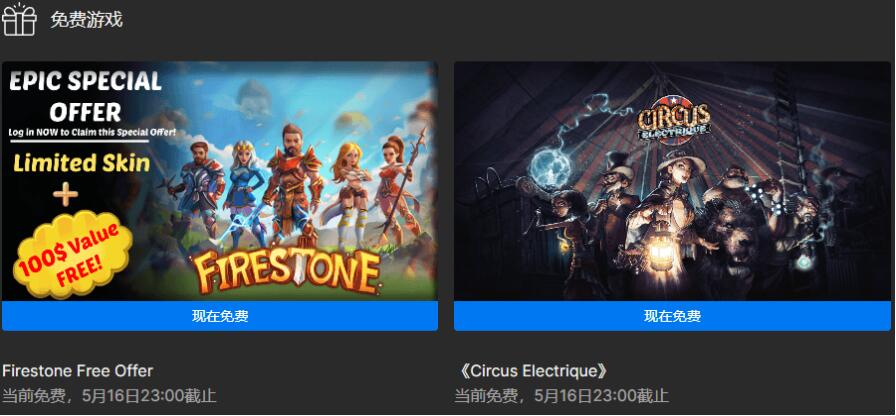Click the expiry date text below 《Circus Electrique》
896x416 pixels.
pyautogui.click(x=562, y=395)
